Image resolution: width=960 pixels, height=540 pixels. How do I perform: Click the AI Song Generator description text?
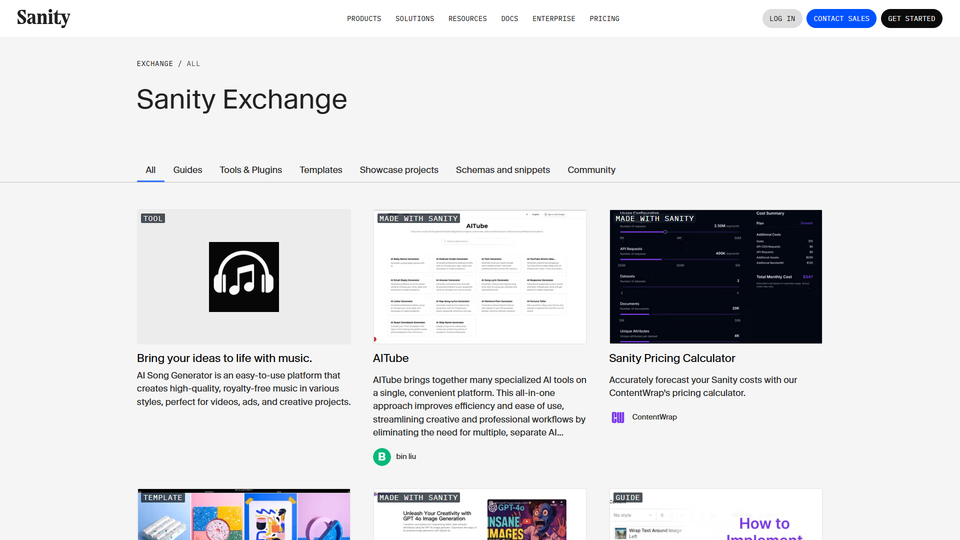(x=244, y=389)
